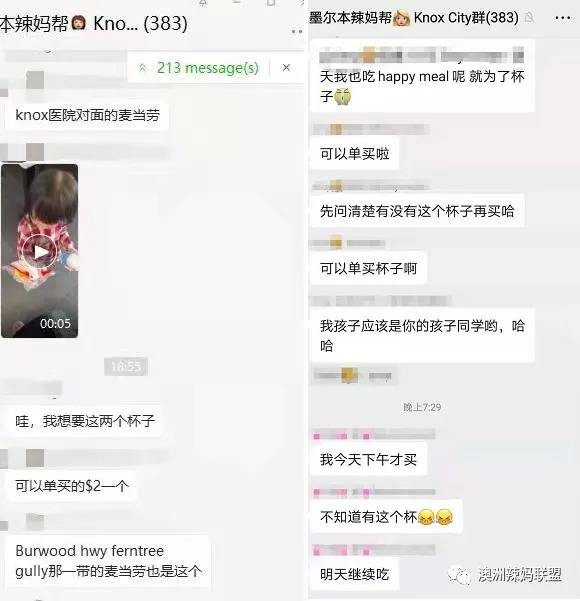Click the message '可以单买的$2一个'
This screenshot has width=580, height=601.
pyautogui.click(x=72, y=486)
